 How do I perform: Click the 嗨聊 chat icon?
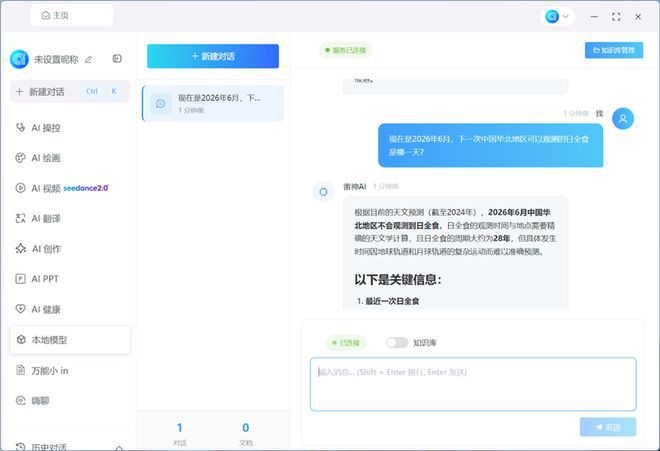(20, 400)
